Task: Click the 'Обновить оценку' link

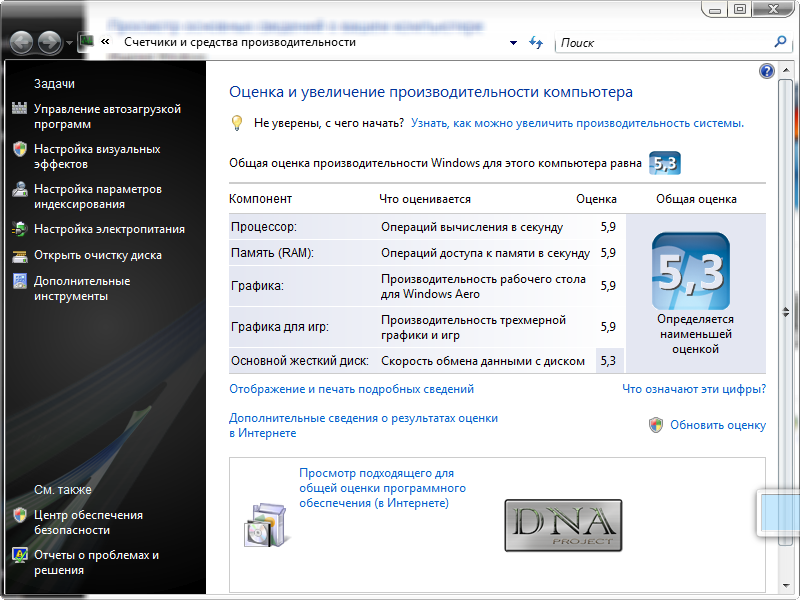Action: (x=717, y=425)
